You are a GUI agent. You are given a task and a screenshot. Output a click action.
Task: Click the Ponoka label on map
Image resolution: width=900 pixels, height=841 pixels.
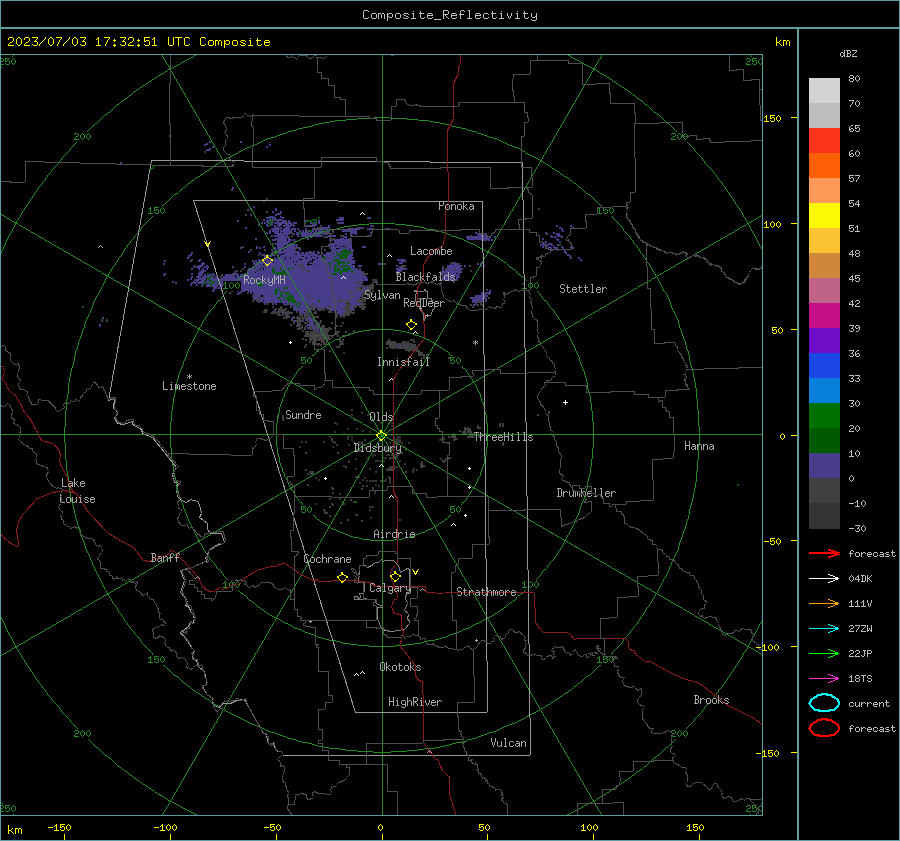(456, 206)
